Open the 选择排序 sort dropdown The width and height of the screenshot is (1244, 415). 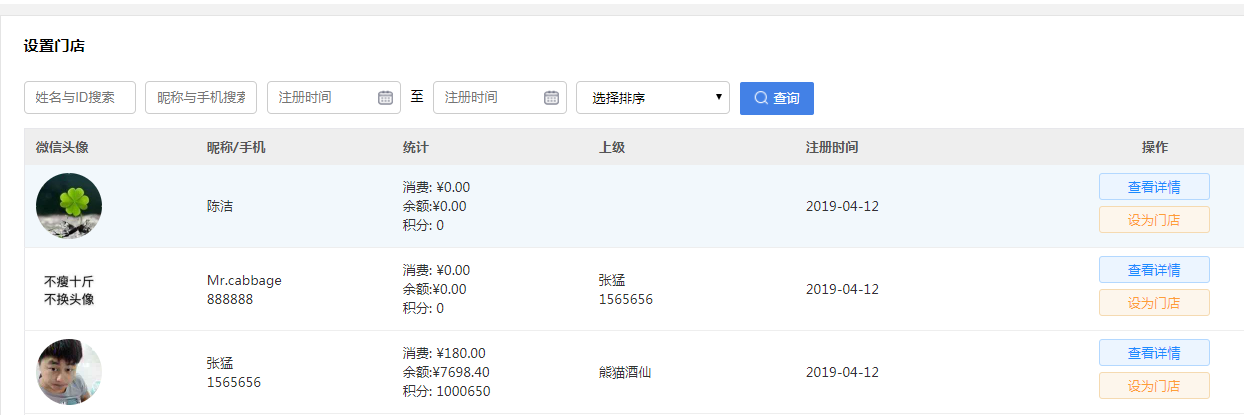[652, 98]
